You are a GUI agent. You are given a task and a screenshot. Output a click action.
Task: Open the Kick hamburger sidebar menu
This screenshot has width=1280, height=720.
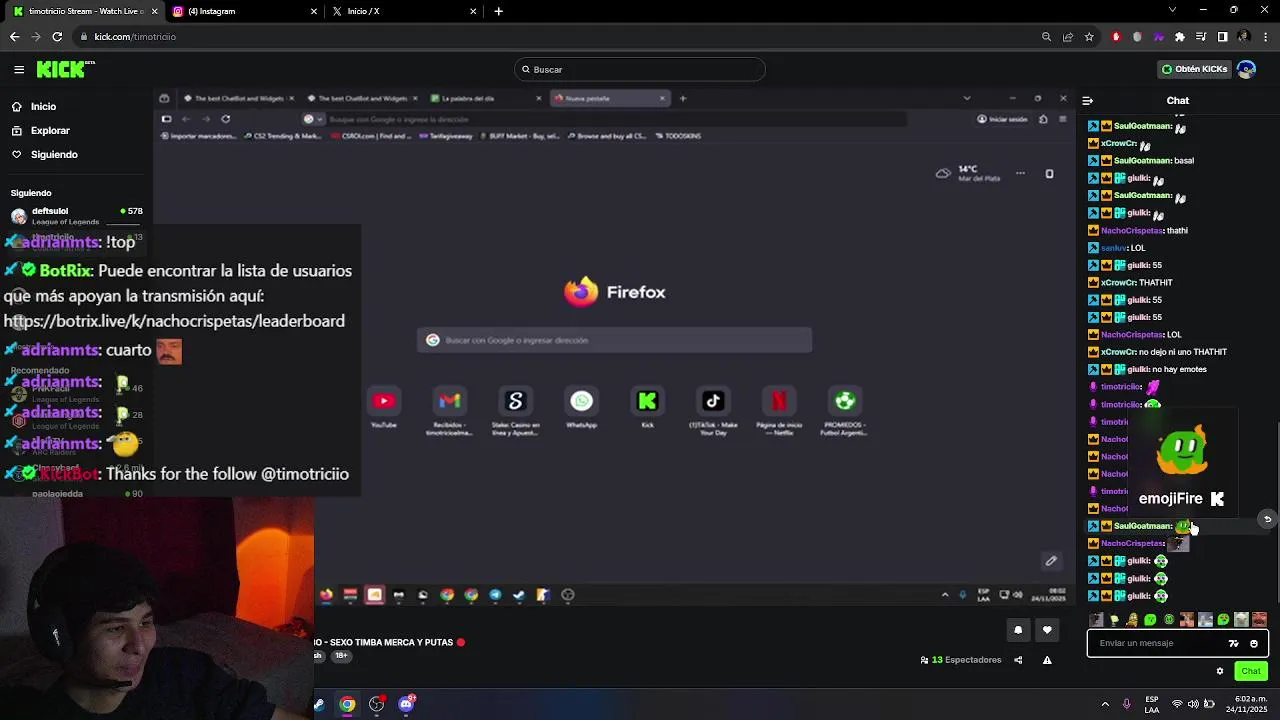click(19, 69)
